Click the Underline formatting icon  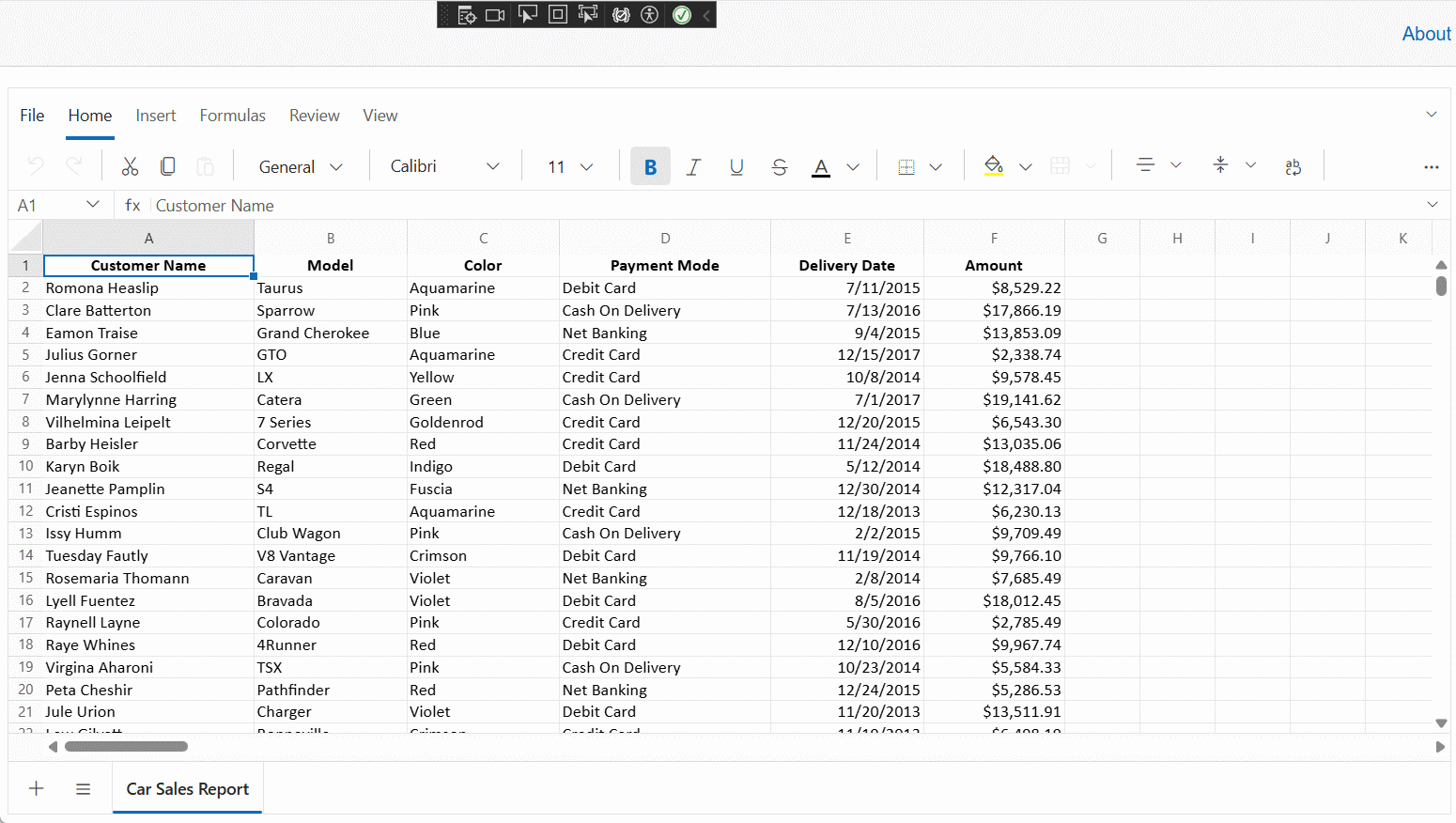coord(736,166)
